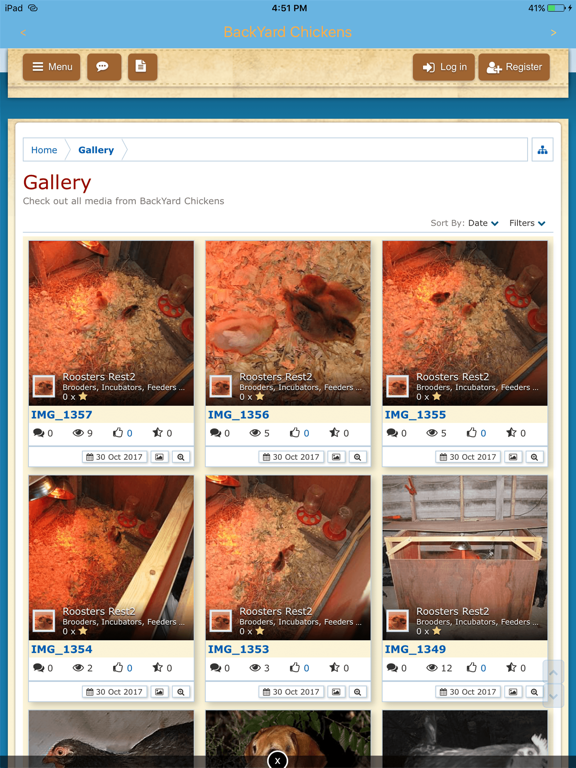This screenshot has height=768, width=576.
Task: Open the Home breadcrumb link
Action: pyautogui.click(x=44, y=150)
